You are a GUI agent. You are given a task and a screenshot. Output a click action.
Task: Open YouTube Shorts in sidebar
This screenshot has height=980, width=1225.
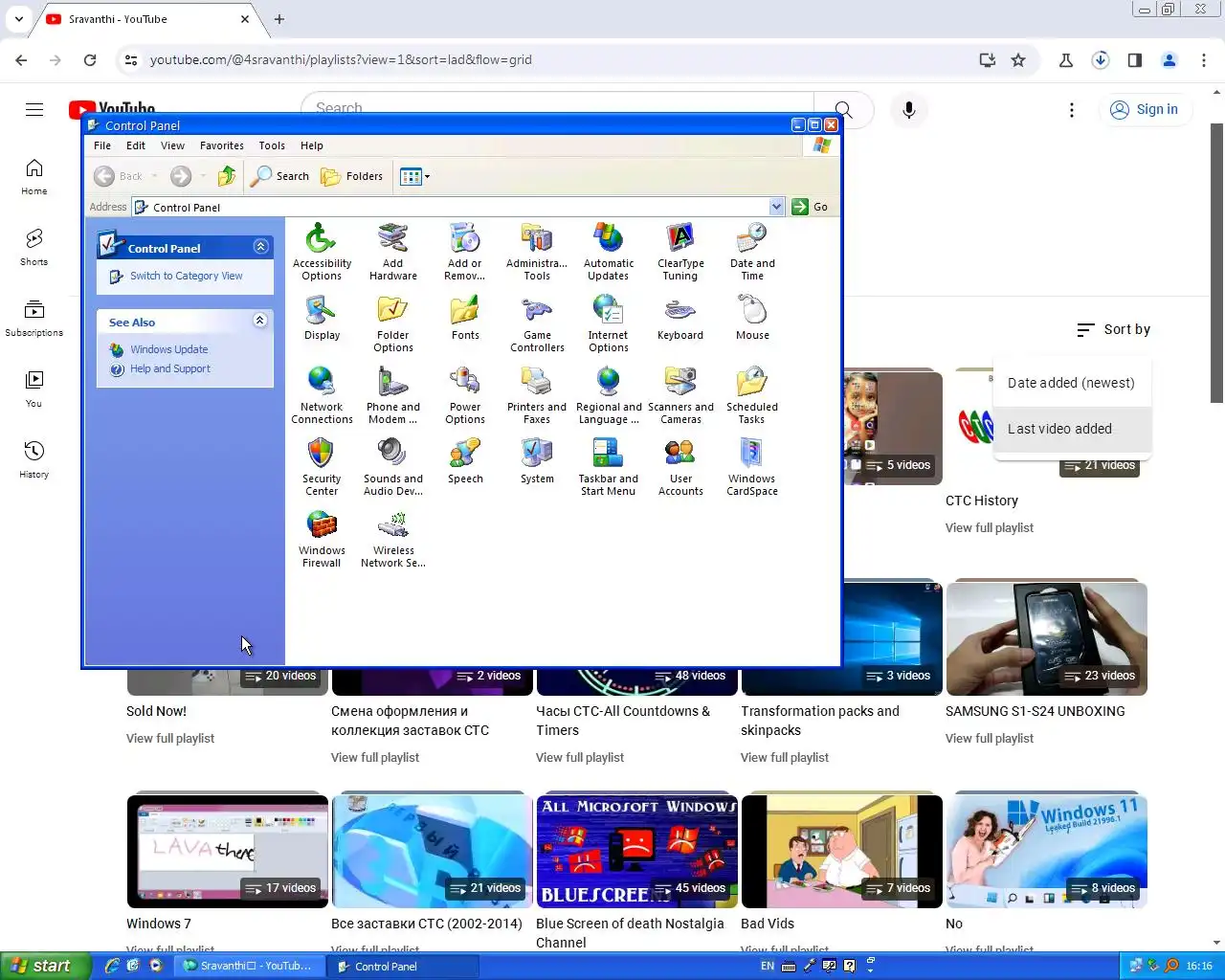pos(34,247)
